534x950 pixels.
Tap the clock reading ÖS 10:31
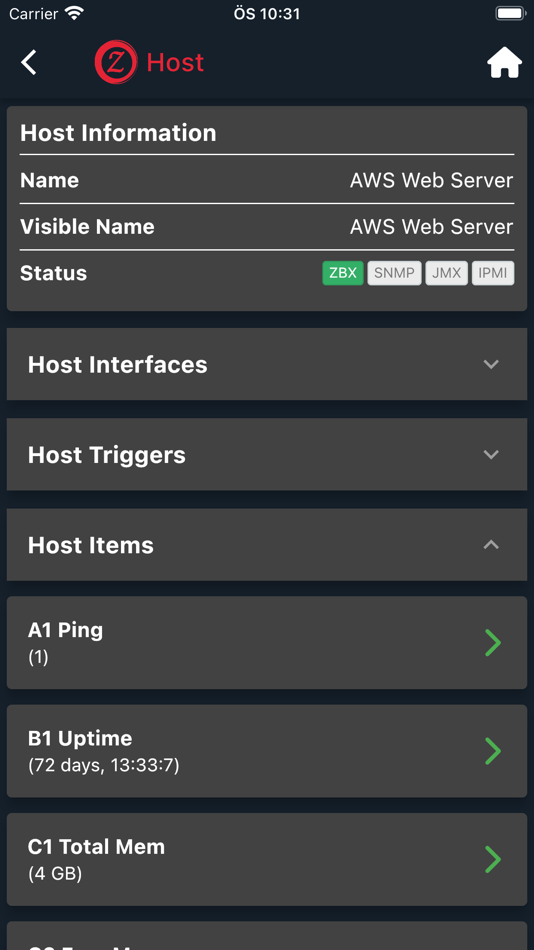pos(267,13)
